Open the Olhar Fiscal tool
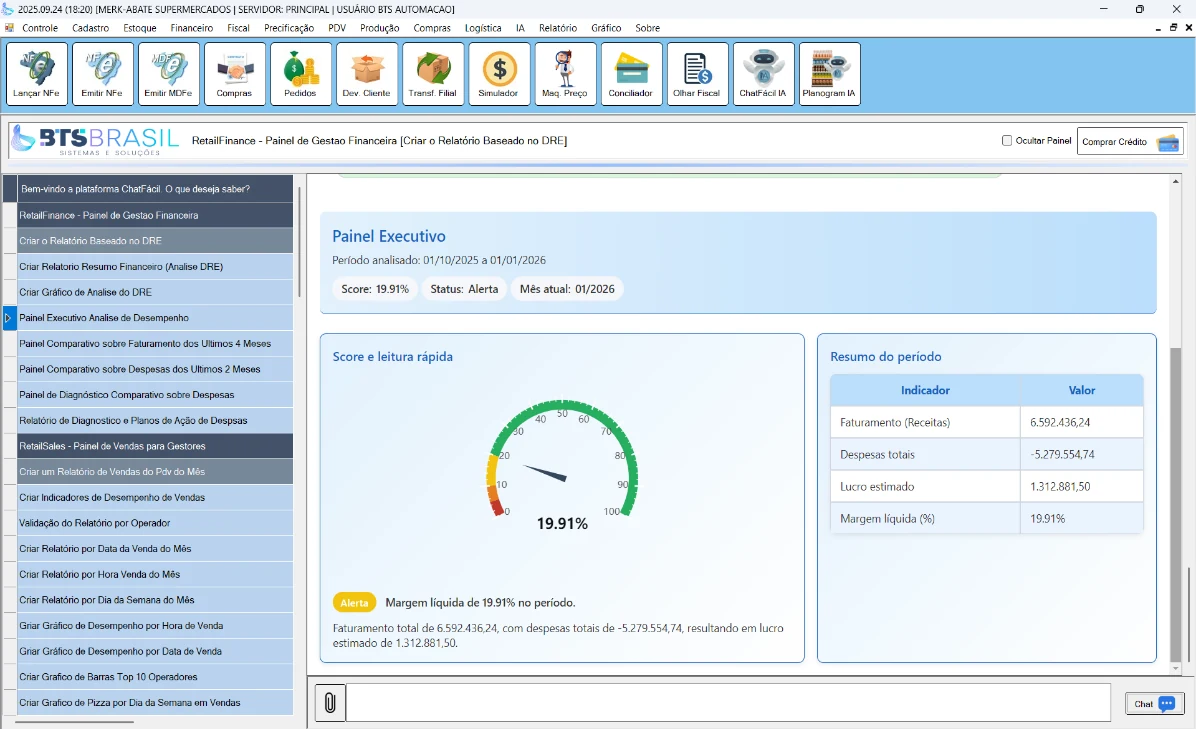This screenshot has width=1196, height=729. point(697,73)
